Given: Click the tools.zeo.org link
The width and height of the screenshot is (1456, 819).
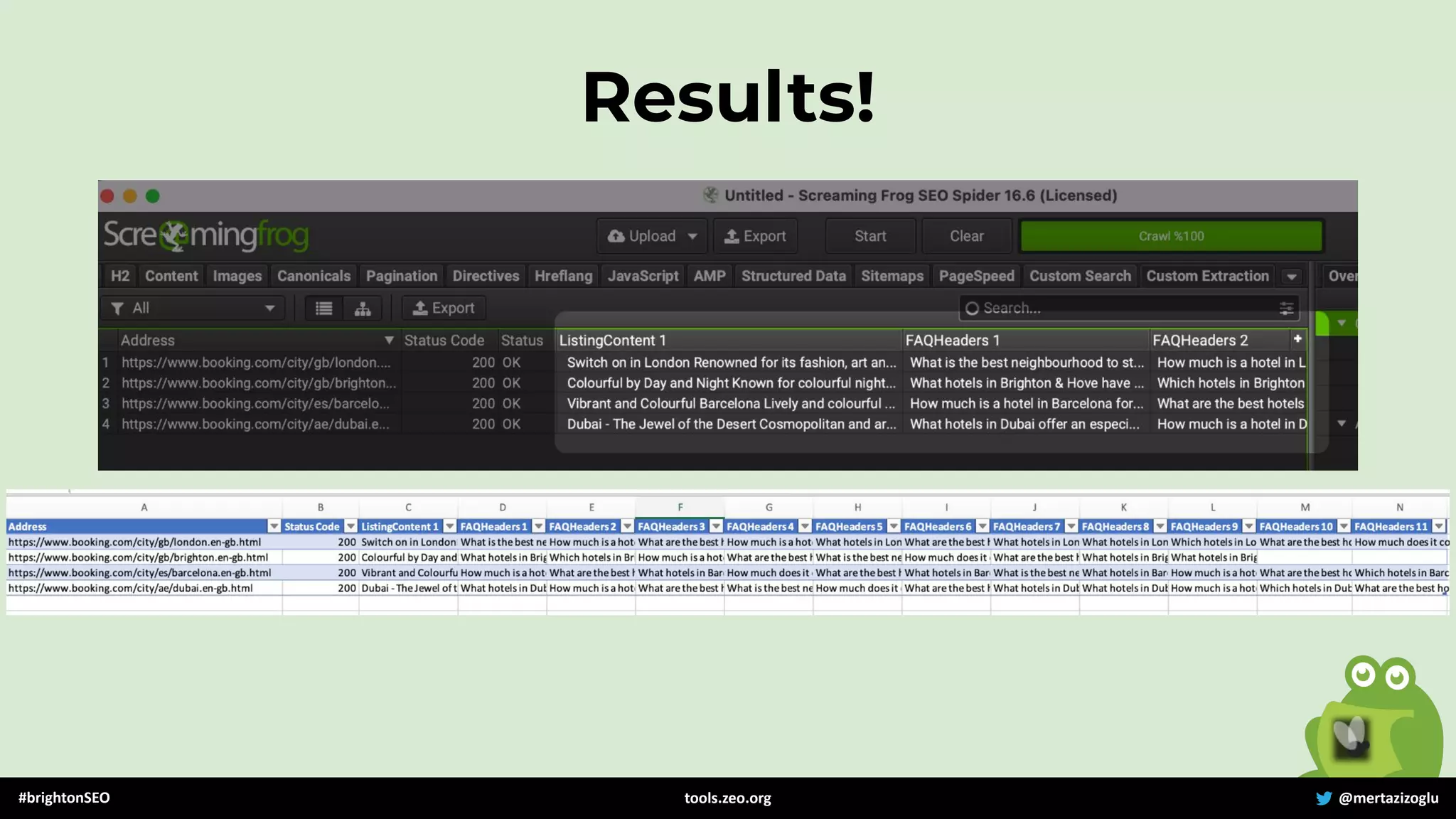Looking at the screenshot, I should coord(728,798).
